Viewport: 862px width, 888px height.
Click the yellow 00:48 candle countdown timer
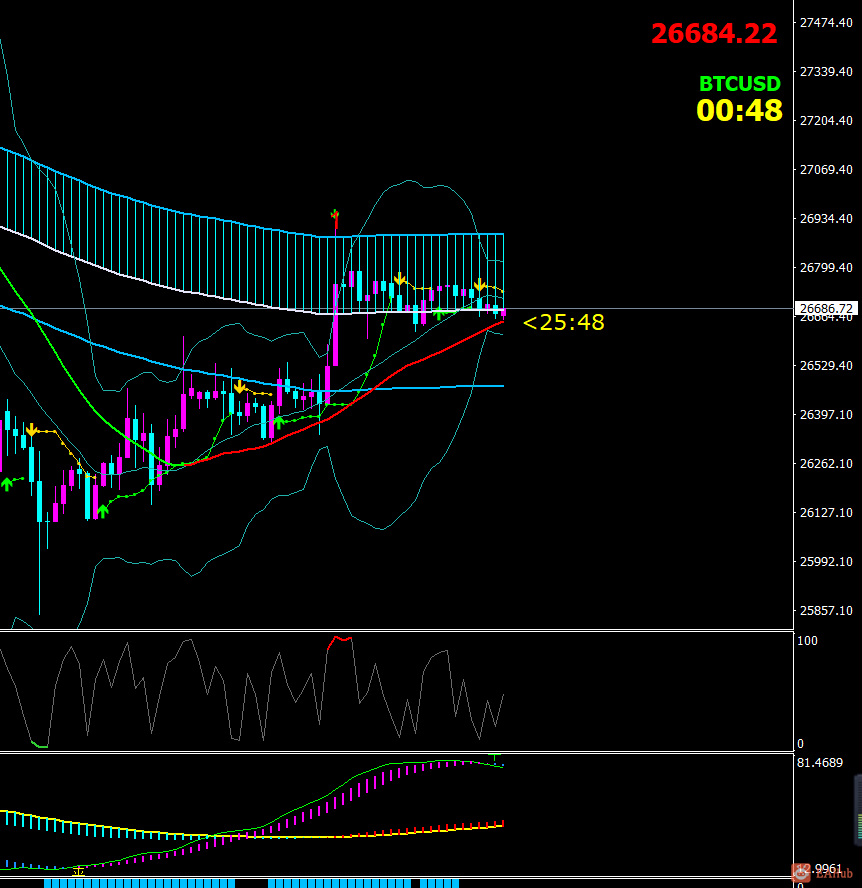[739, 110]
